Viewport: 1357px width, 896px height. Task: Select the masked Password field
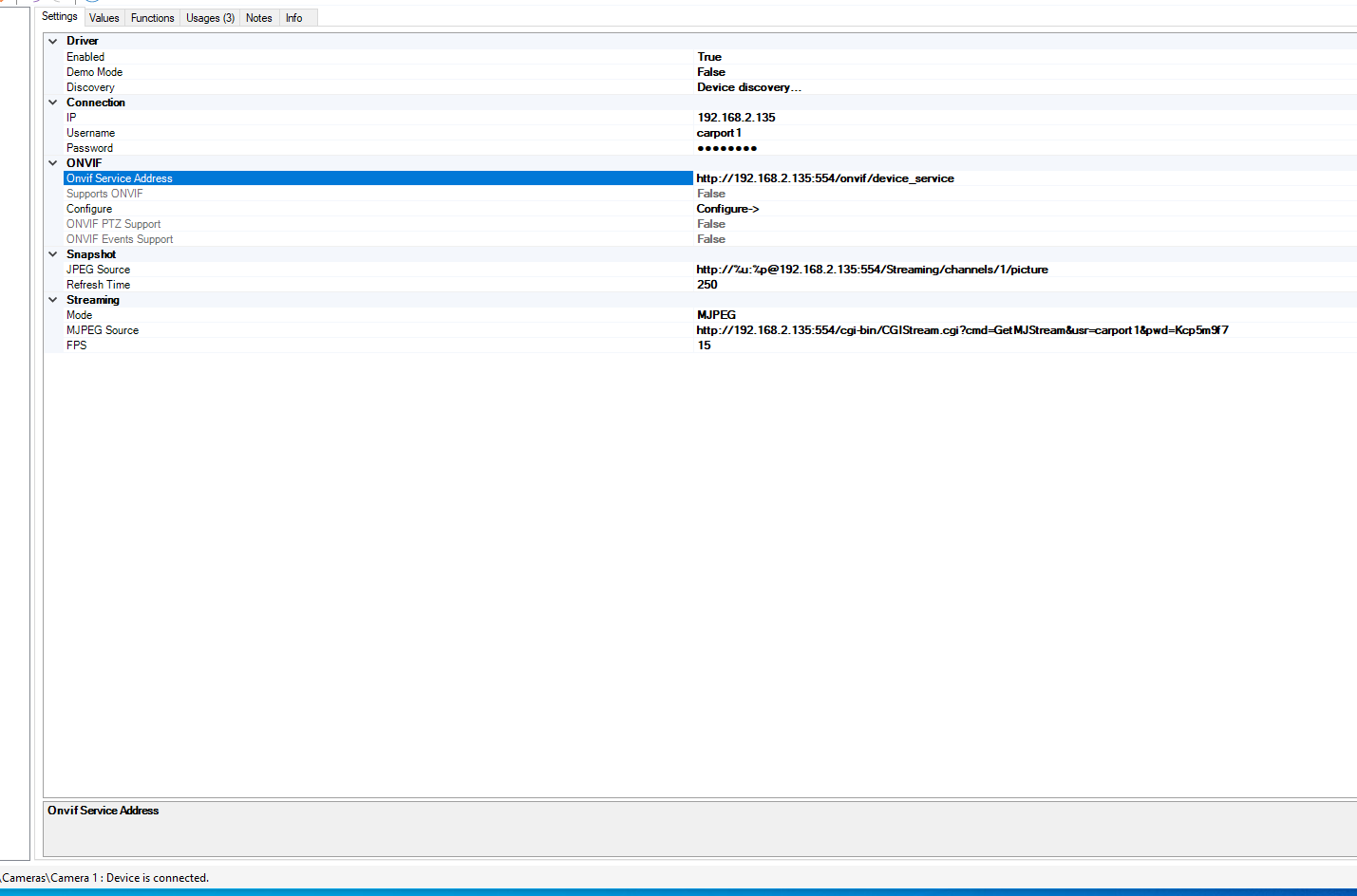point(726,148)
